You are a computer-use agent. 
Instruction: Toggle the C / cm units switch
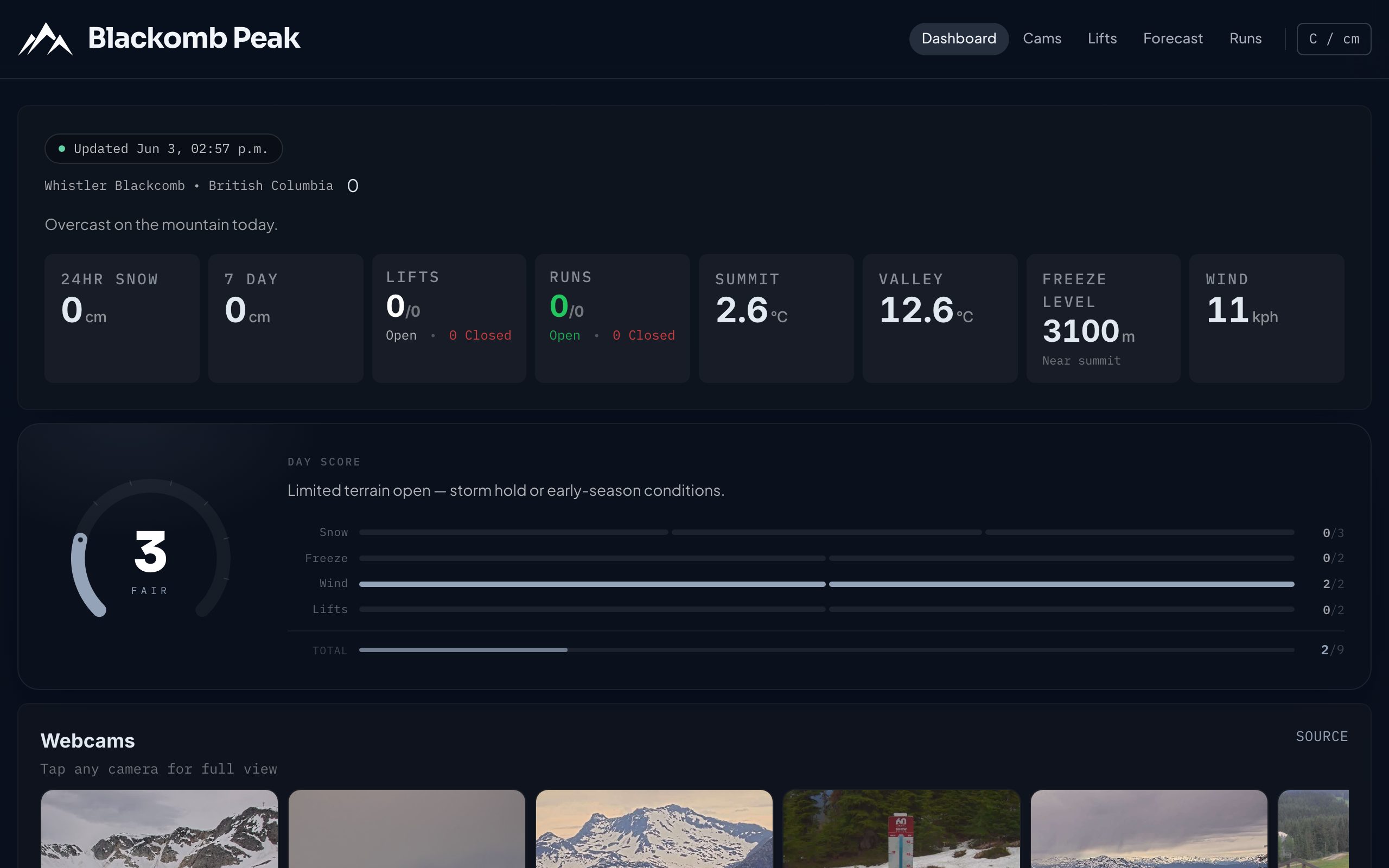[x=1333, y=39]
